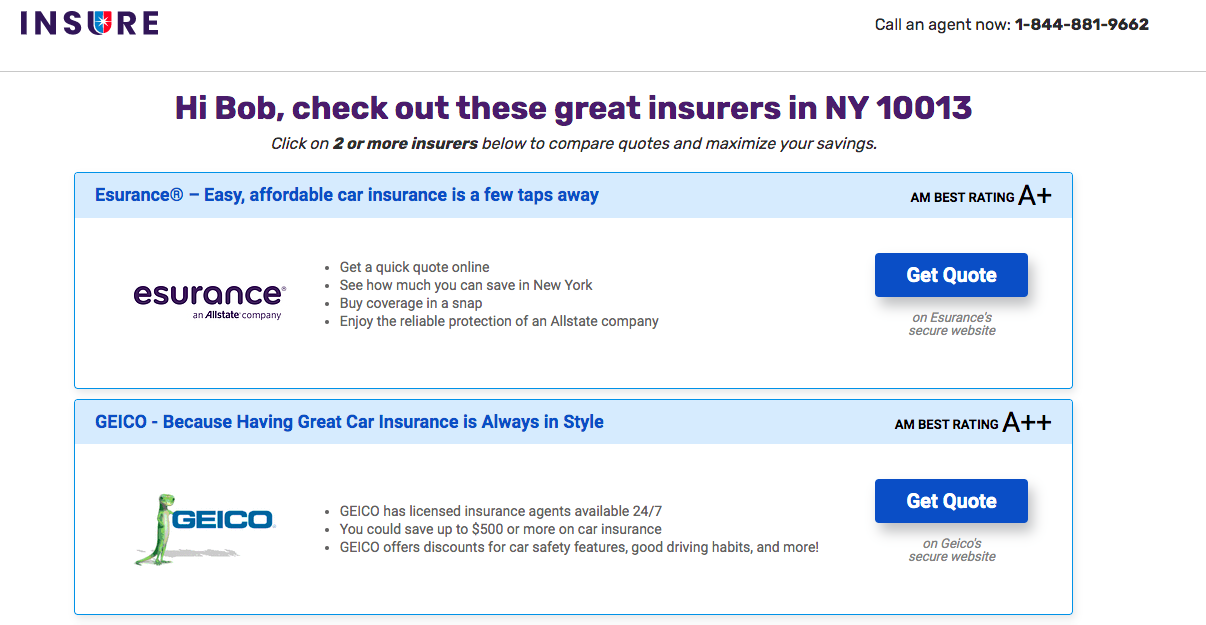This screenshot has height=625, width=1206.
Task: Click the INSURE logo
Action: click(88, 22)
